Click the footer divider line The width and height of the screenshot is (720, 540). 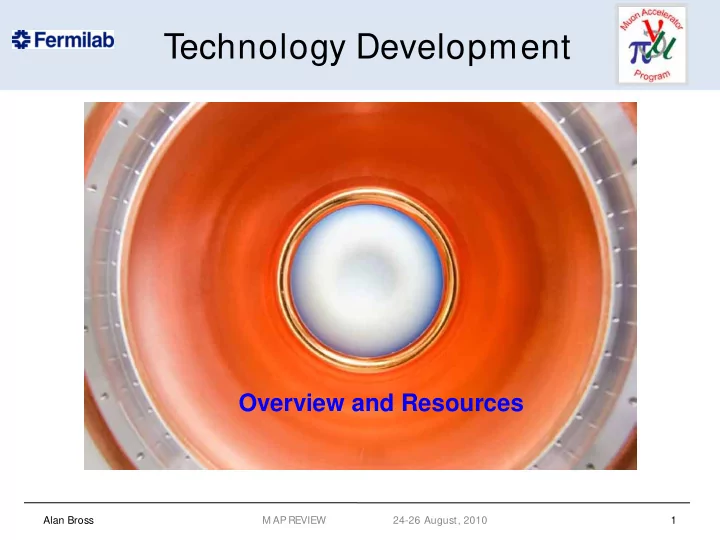point(357,503)
